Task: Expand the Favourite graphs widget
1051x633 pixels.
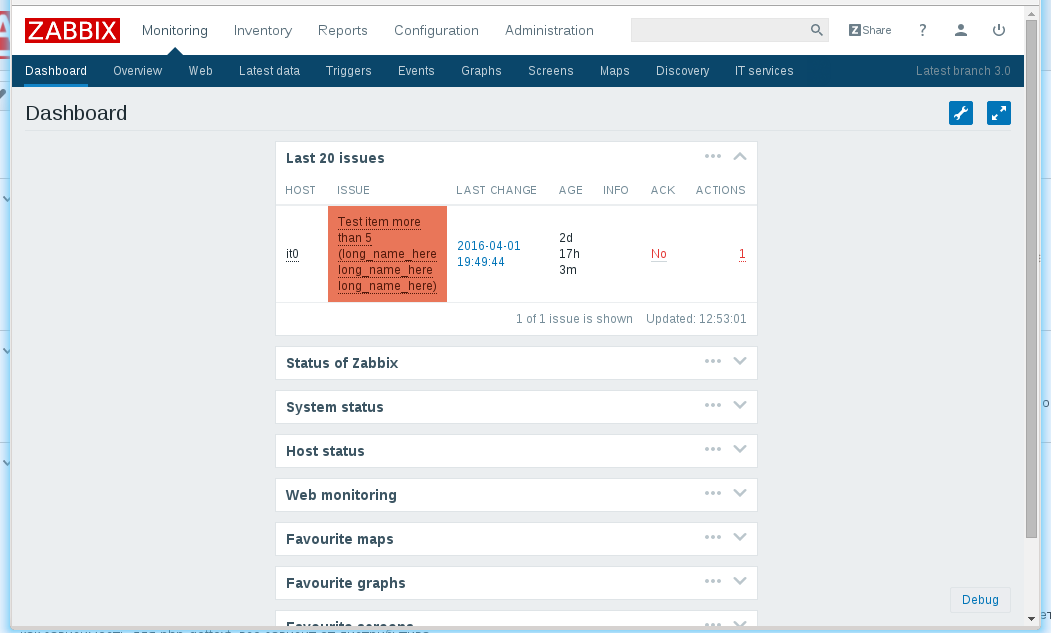Action: click(740, 581)
